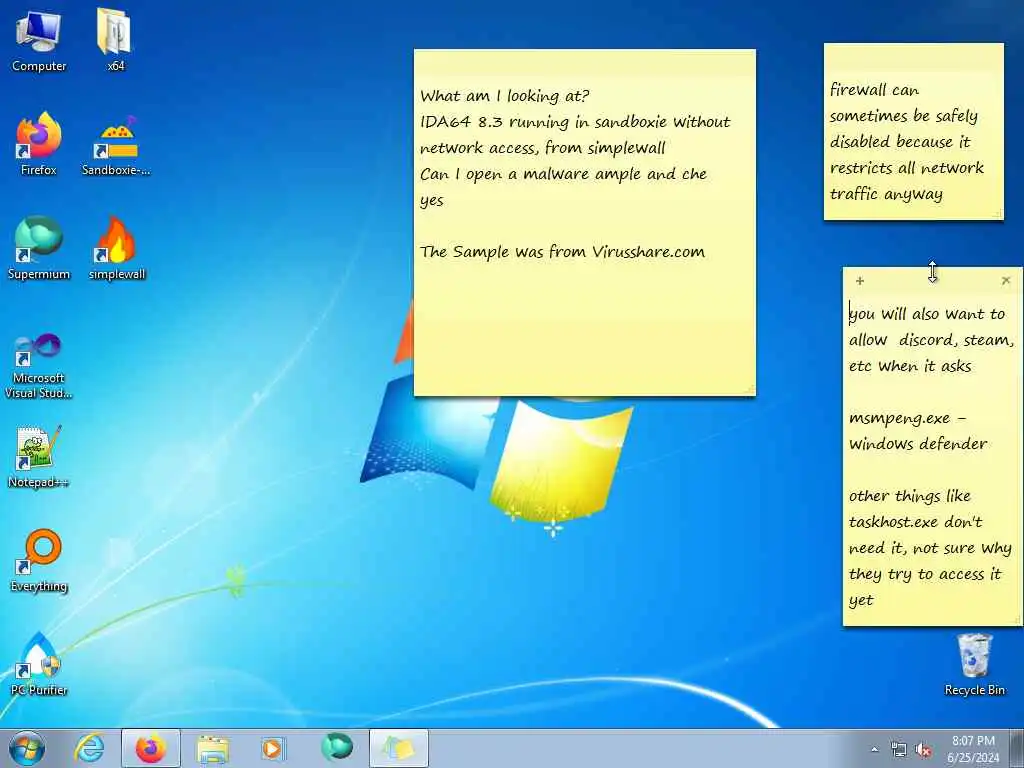Select the PC Purifier shortcut
The width and height of the screenshot is (1024, 768).
(39, 664)
